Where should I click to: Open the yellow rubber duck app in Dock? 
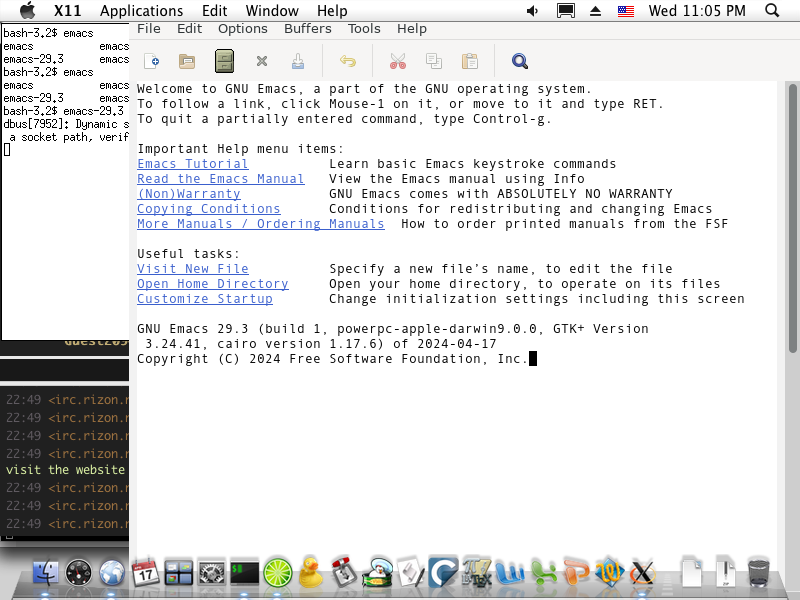click(311, 572)
